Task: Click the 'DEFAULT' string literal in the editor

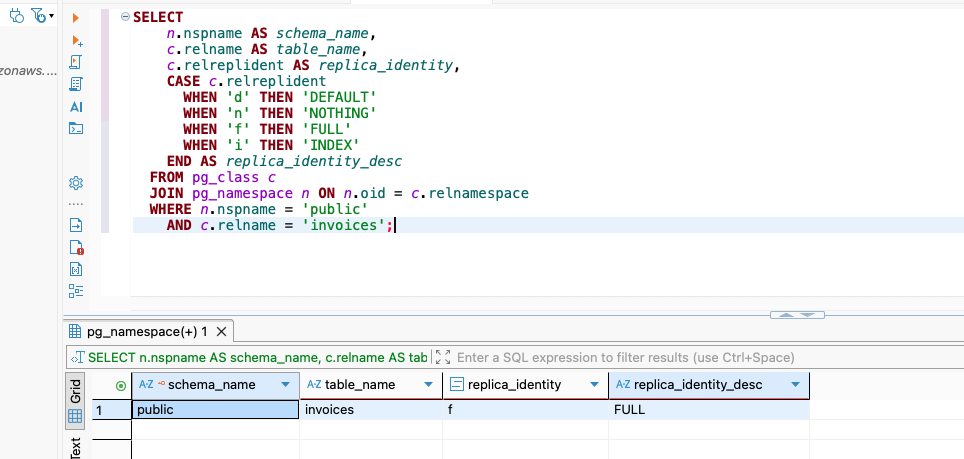Action: (x=339, y=98)
